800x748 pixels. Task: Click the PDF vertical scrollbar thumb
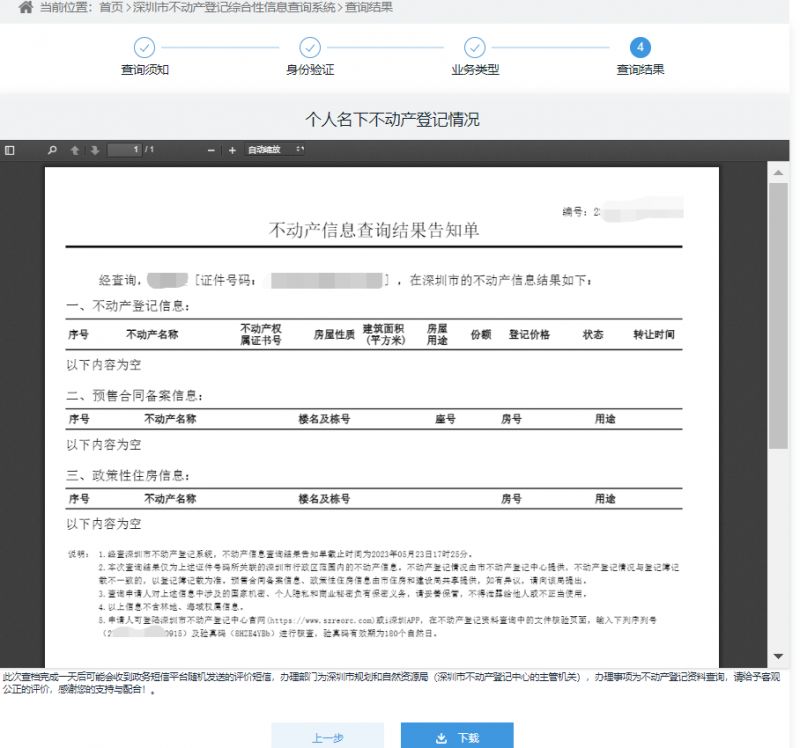779,316
